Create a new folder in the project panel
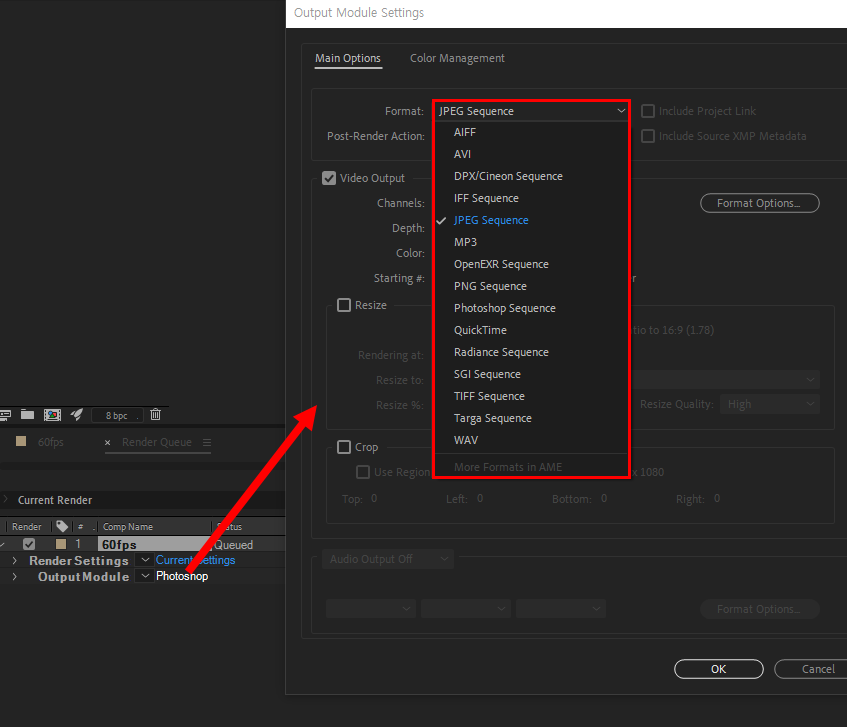The height and width of the screenshot is (727, 847). click(27, 414)
